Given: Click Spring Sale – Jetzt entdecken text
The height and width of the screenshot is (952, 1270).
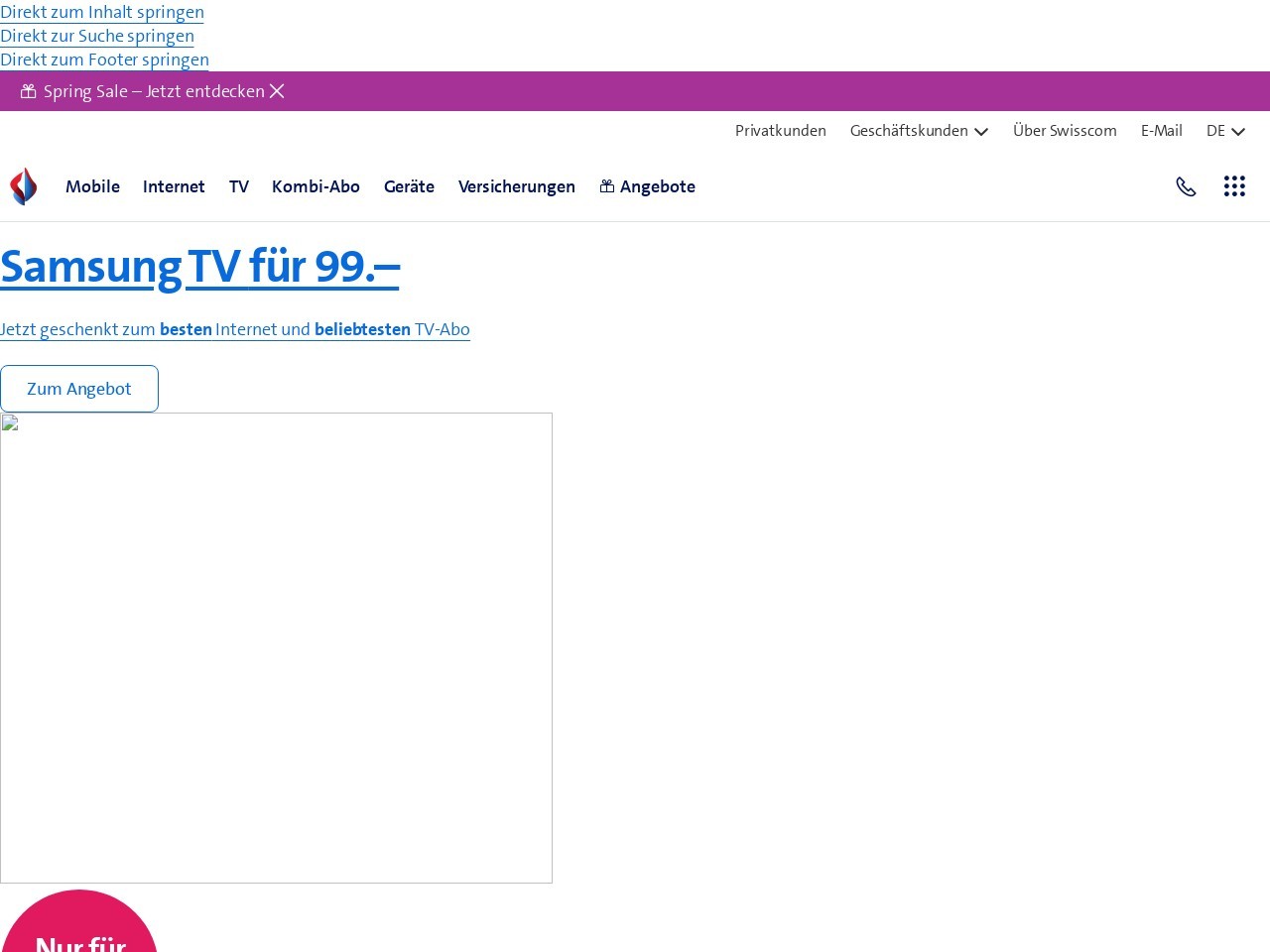Looking at the screenshot, I should point(154,91).
